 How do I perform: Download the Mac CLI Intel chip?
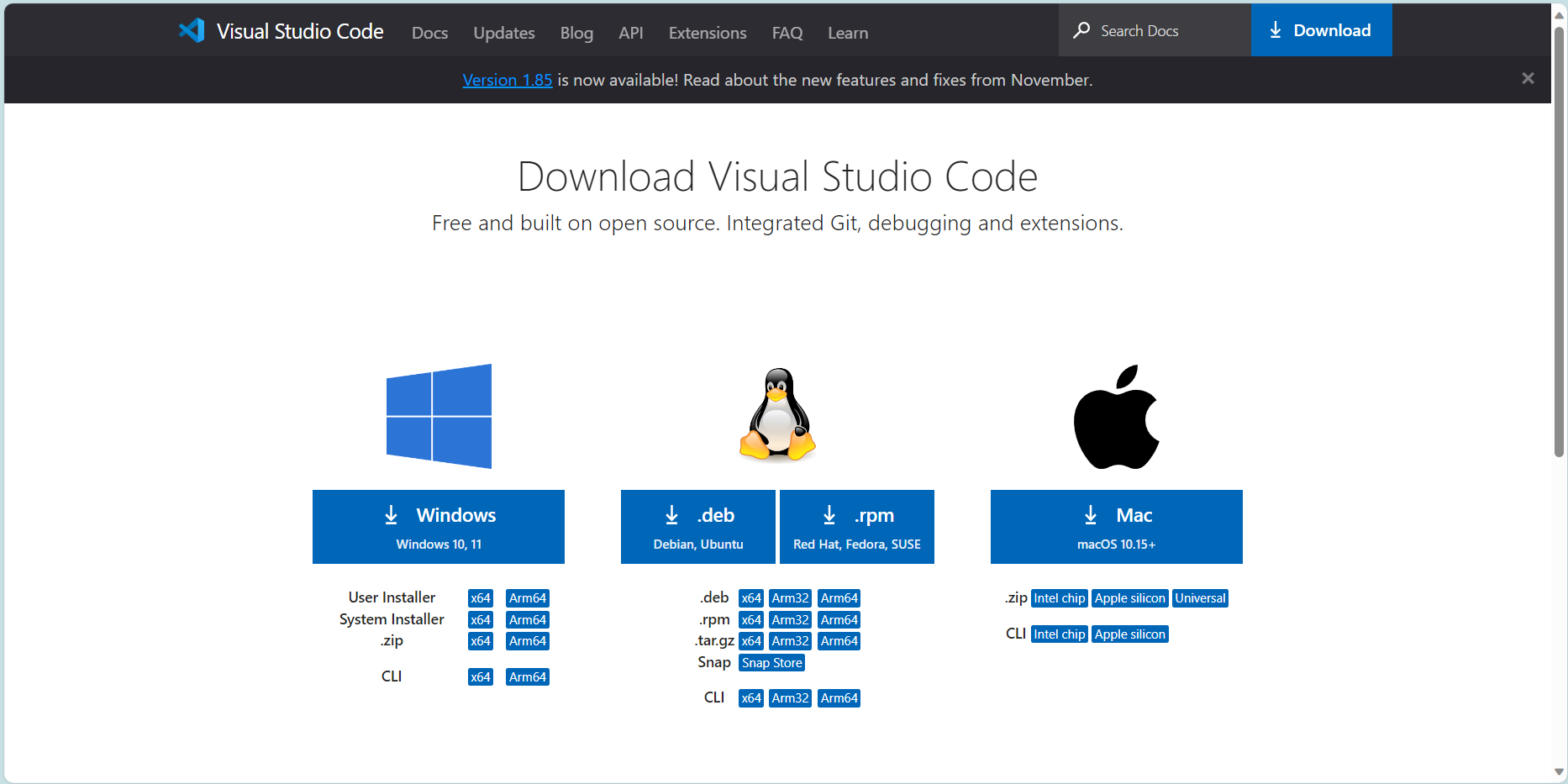click(x=1060, y=634)
